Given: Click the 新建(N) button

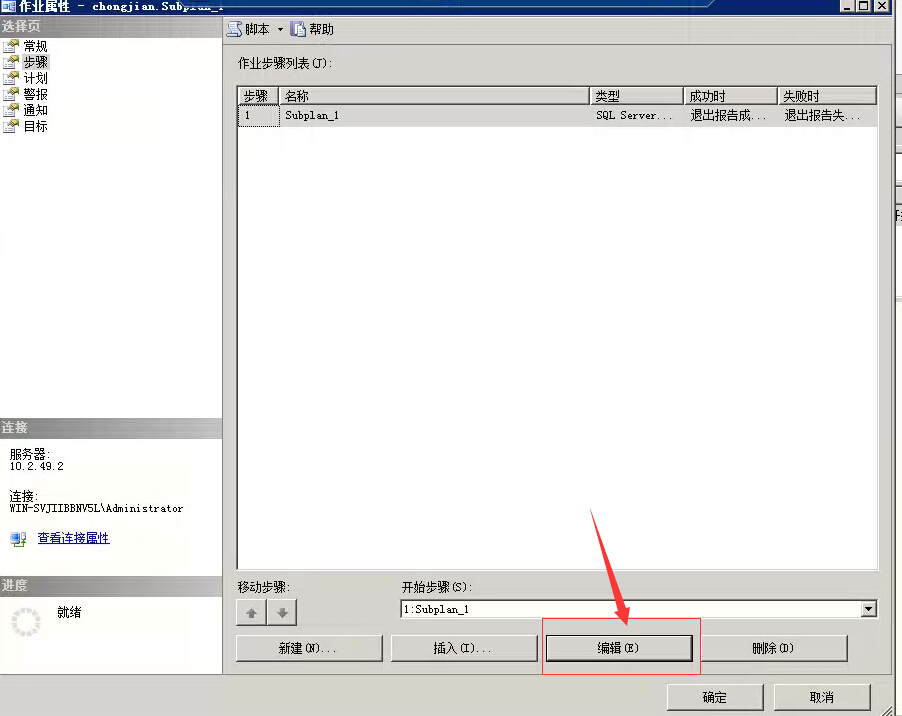Looking at the screenshot, I should point(309,648).
